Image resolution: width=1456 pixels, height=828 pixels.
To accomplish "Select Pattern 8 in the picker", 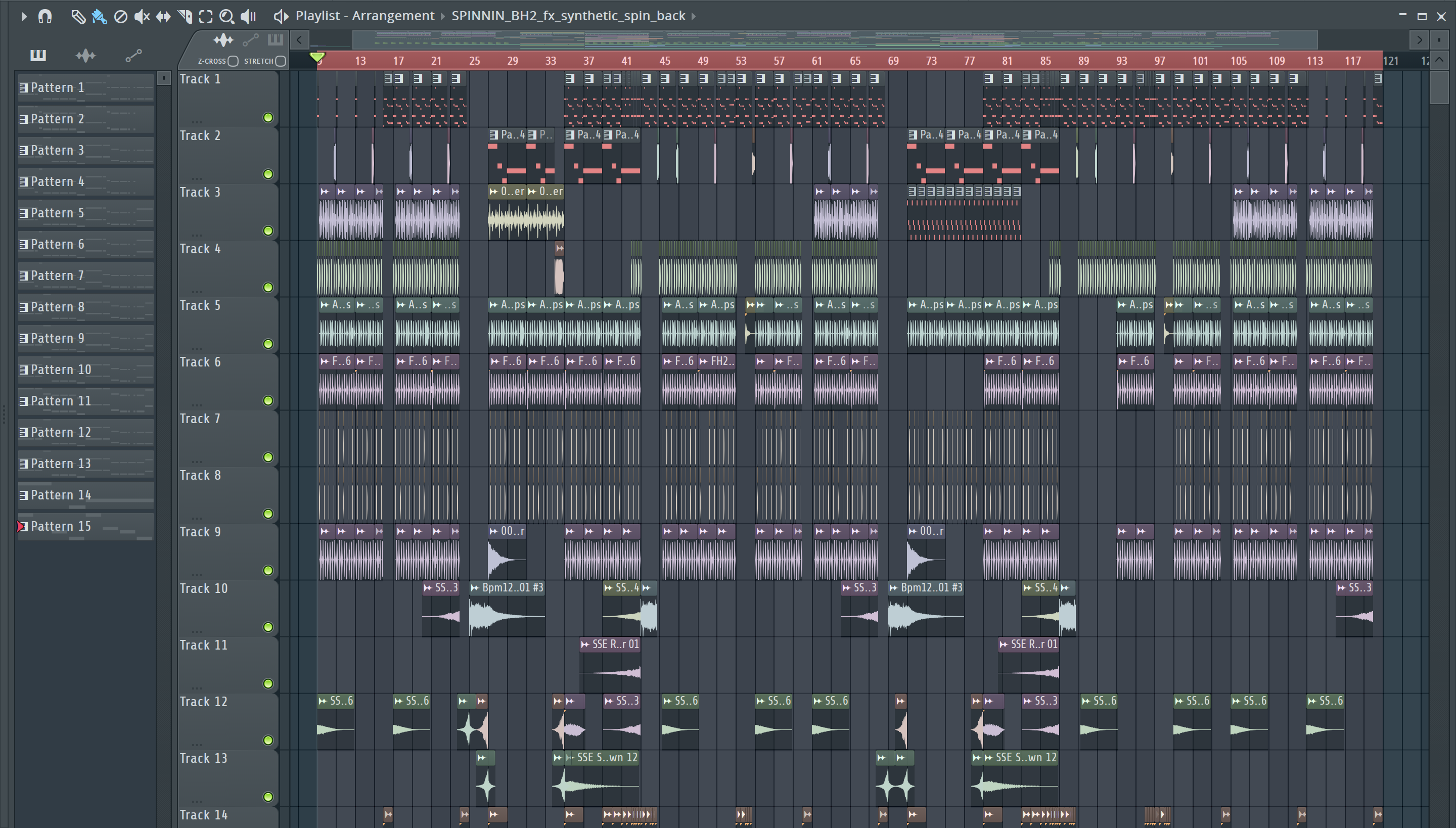I will click(85, 307).
